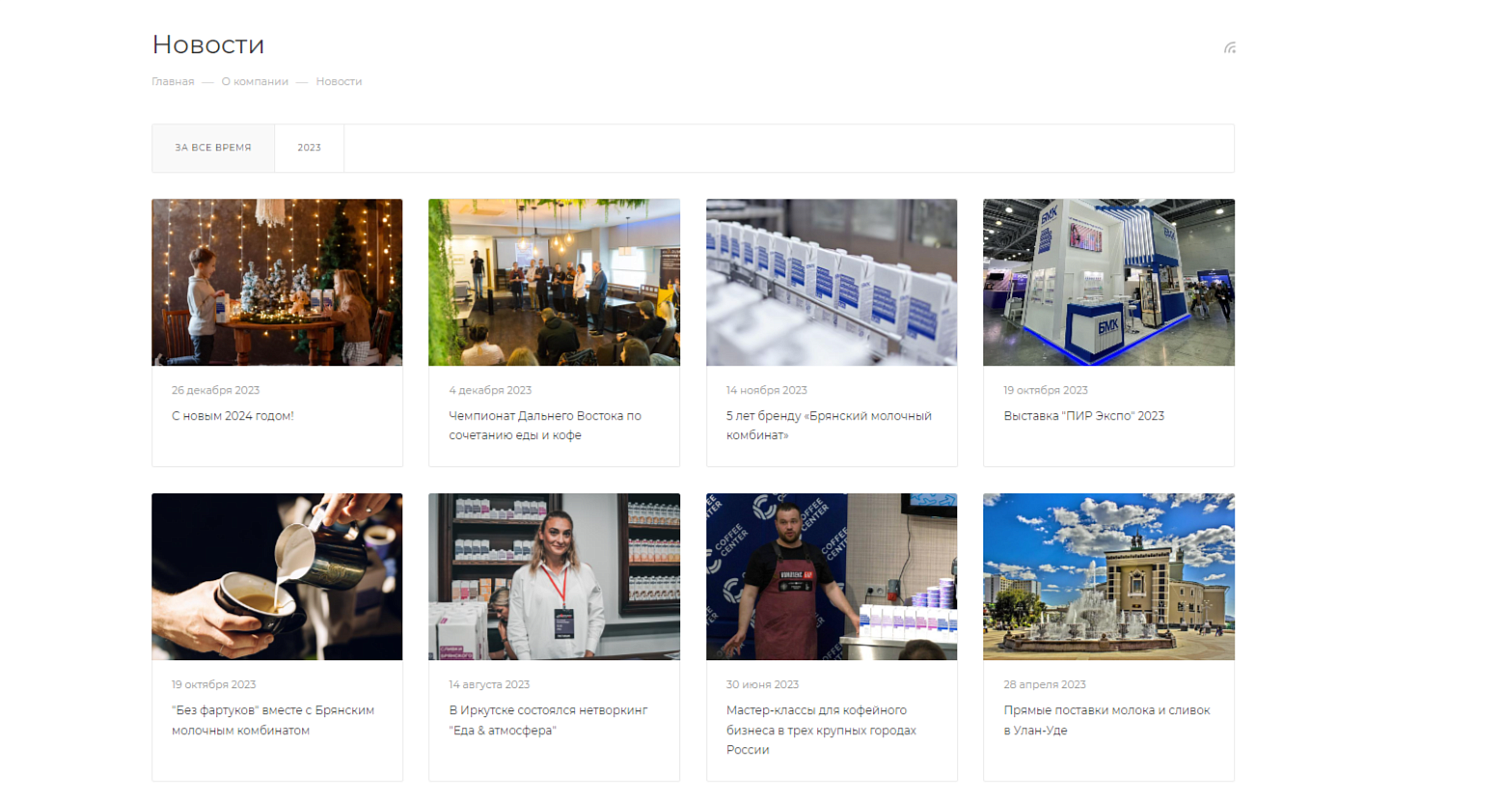Open article С новым 2024 годом!
1500x800 pixels.
coord(233,416)
